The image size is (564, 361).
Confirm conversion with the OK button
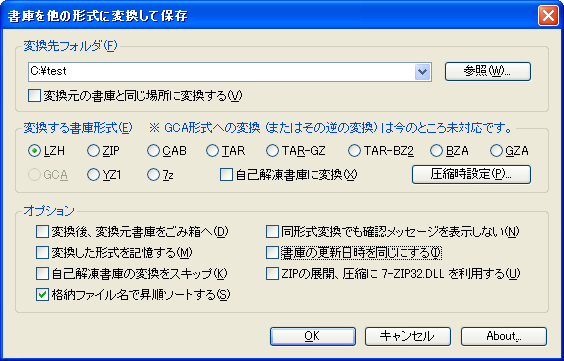(x=313, y=336)
